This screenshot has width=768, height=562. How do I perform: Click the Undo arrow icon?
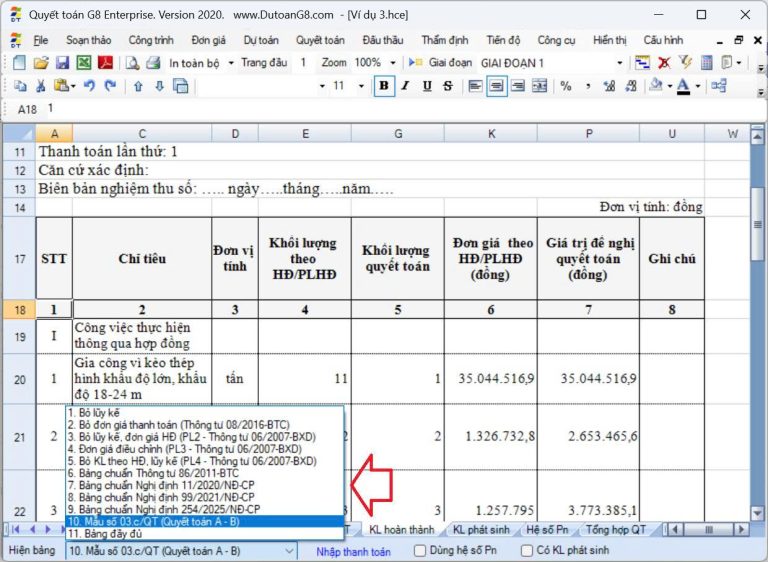pyautogui.click(x=89, y=86)
